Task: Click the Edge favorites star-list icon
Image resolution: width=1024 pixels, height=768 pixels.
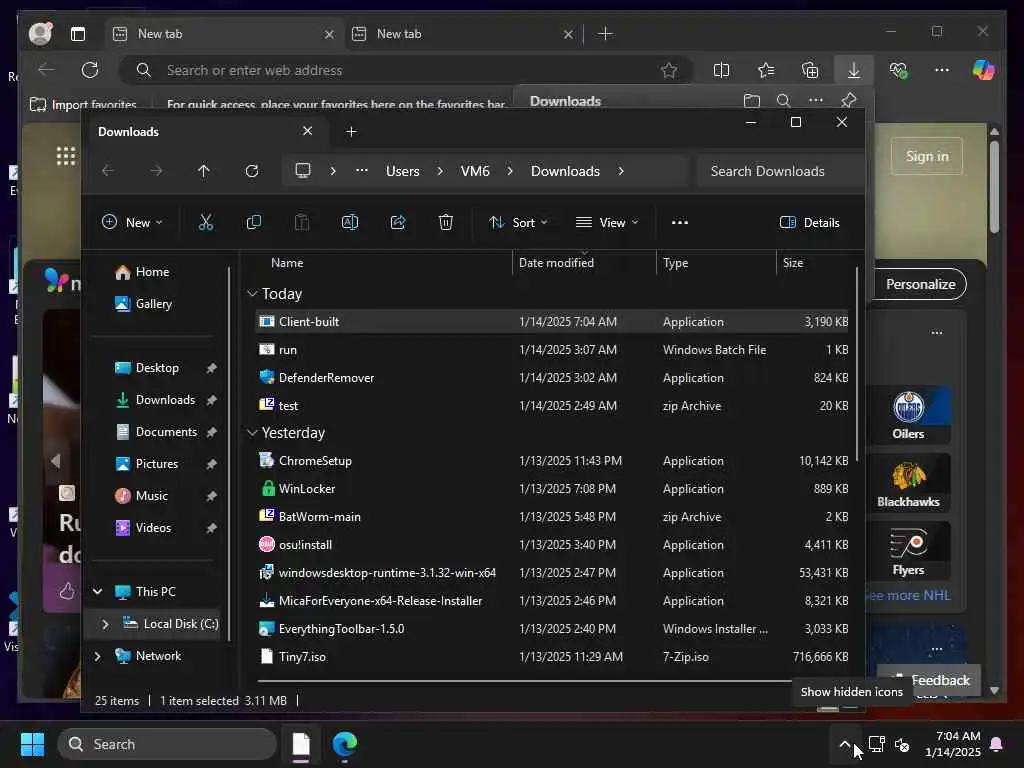Action: click(x=766, y=70)
